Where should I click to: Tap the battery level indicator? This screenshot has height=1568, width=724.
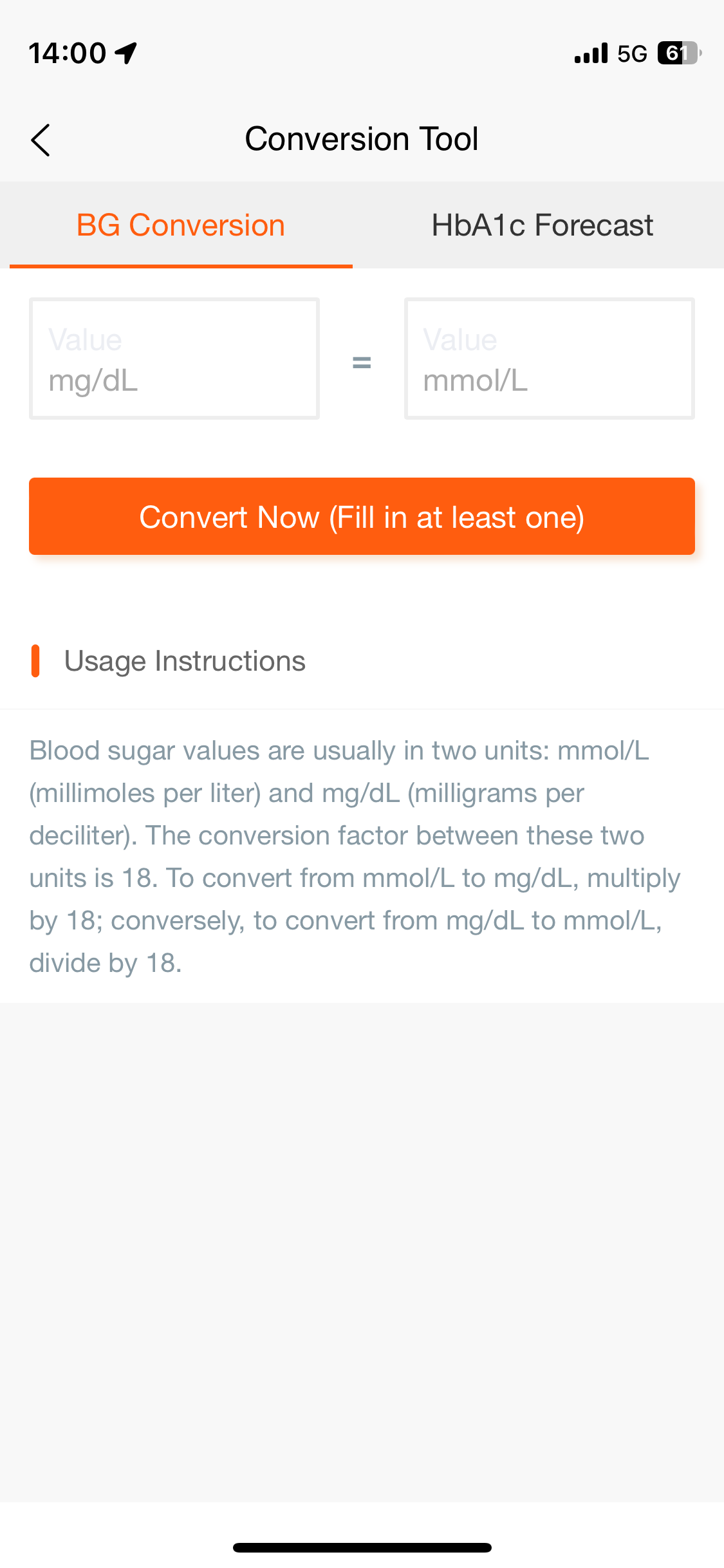point(678,53)
